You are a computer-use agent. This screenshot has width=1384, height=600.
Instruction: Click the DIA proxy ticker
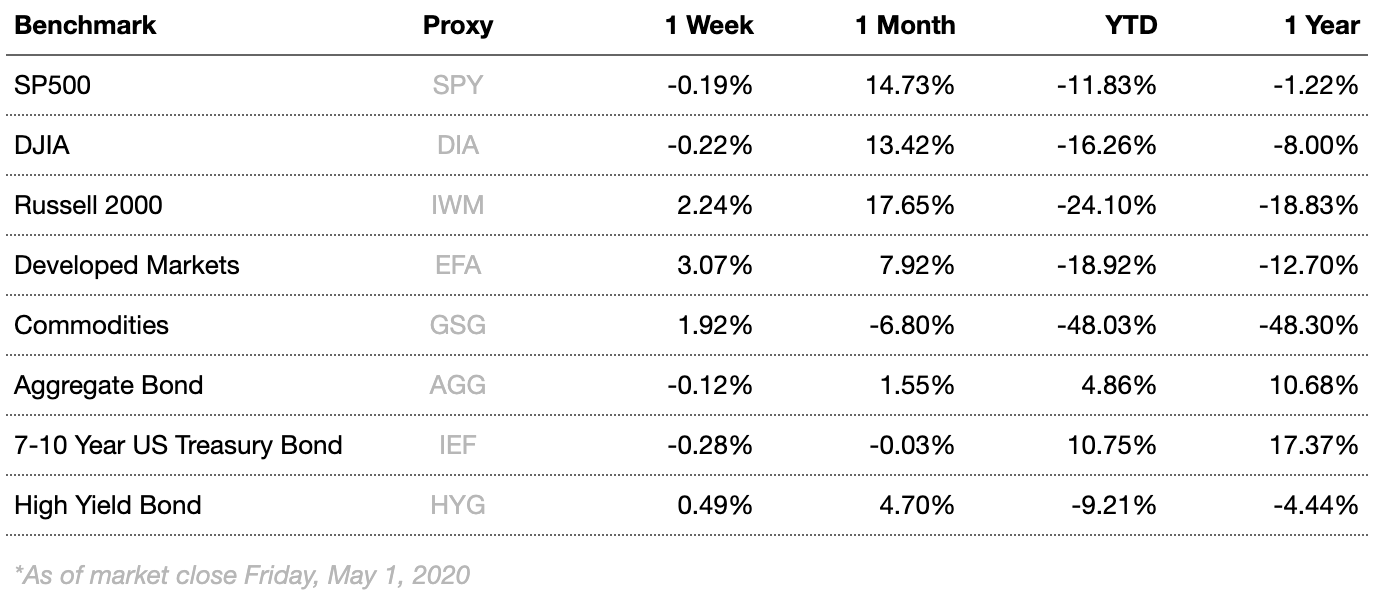(458, 145)
